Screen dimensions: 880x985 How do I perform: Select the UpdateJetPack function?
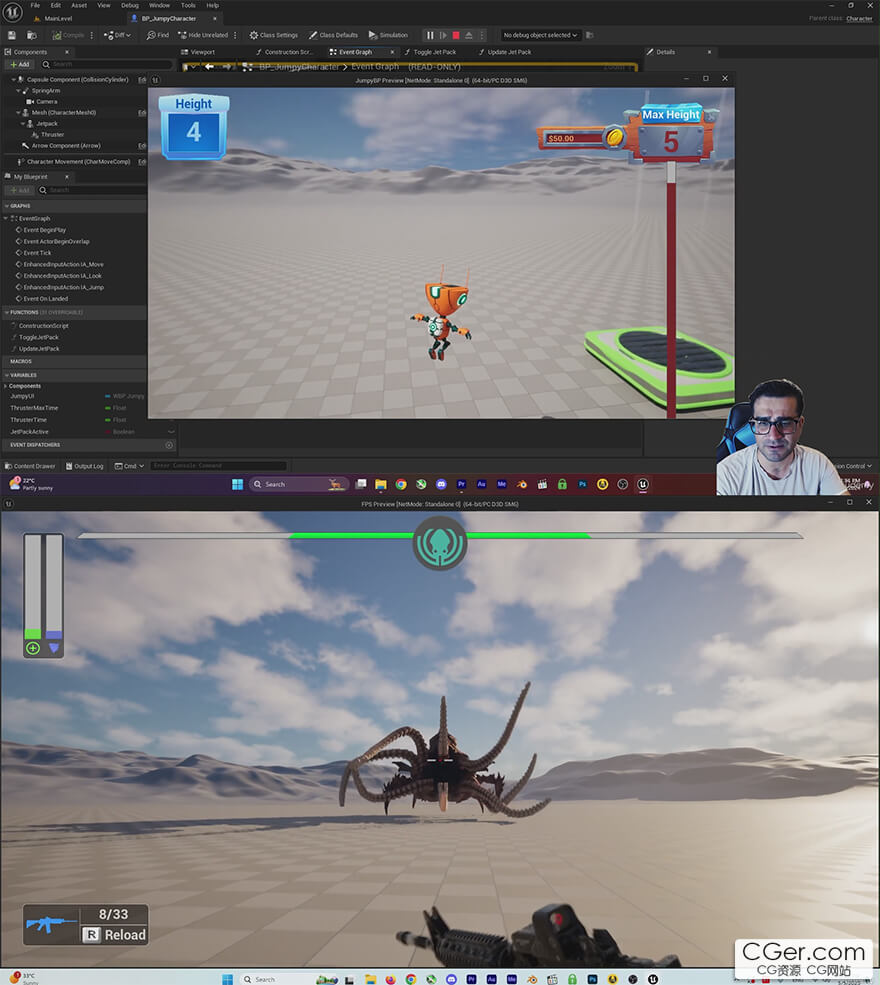tap(38, 349)
